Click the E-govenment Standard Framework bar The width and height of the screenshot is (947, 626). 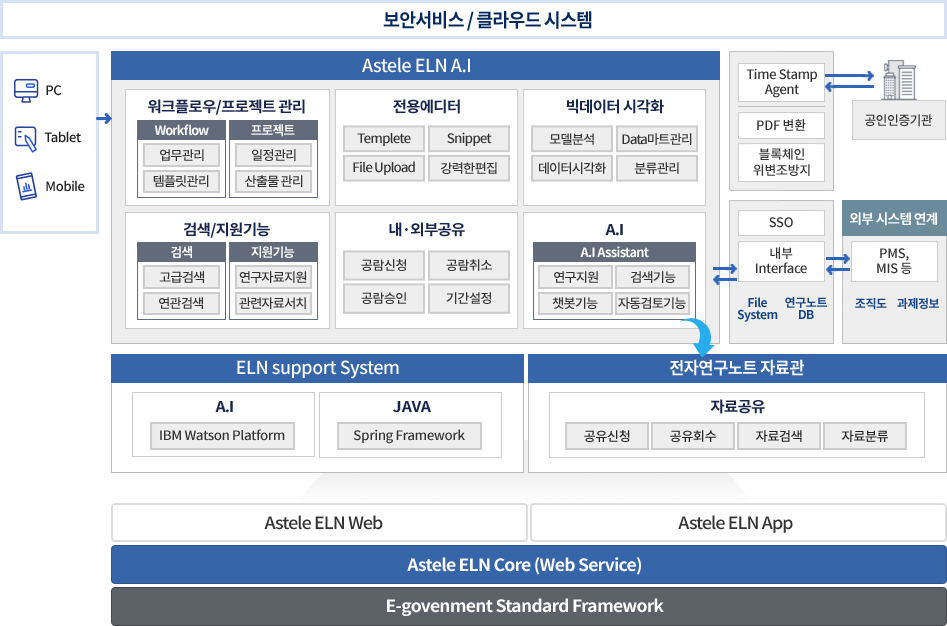click(x=529, y=606)
